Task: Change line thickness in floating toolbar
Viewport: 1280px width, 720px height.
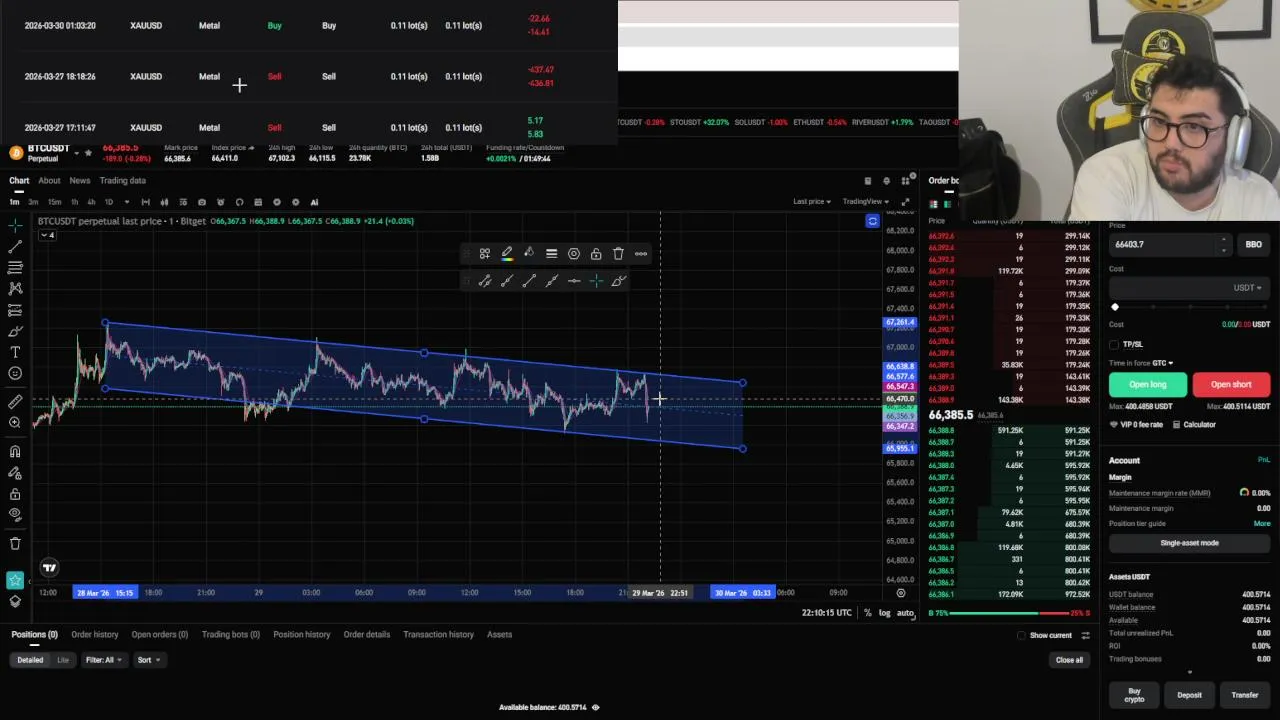Action: (x=551, y=254)
